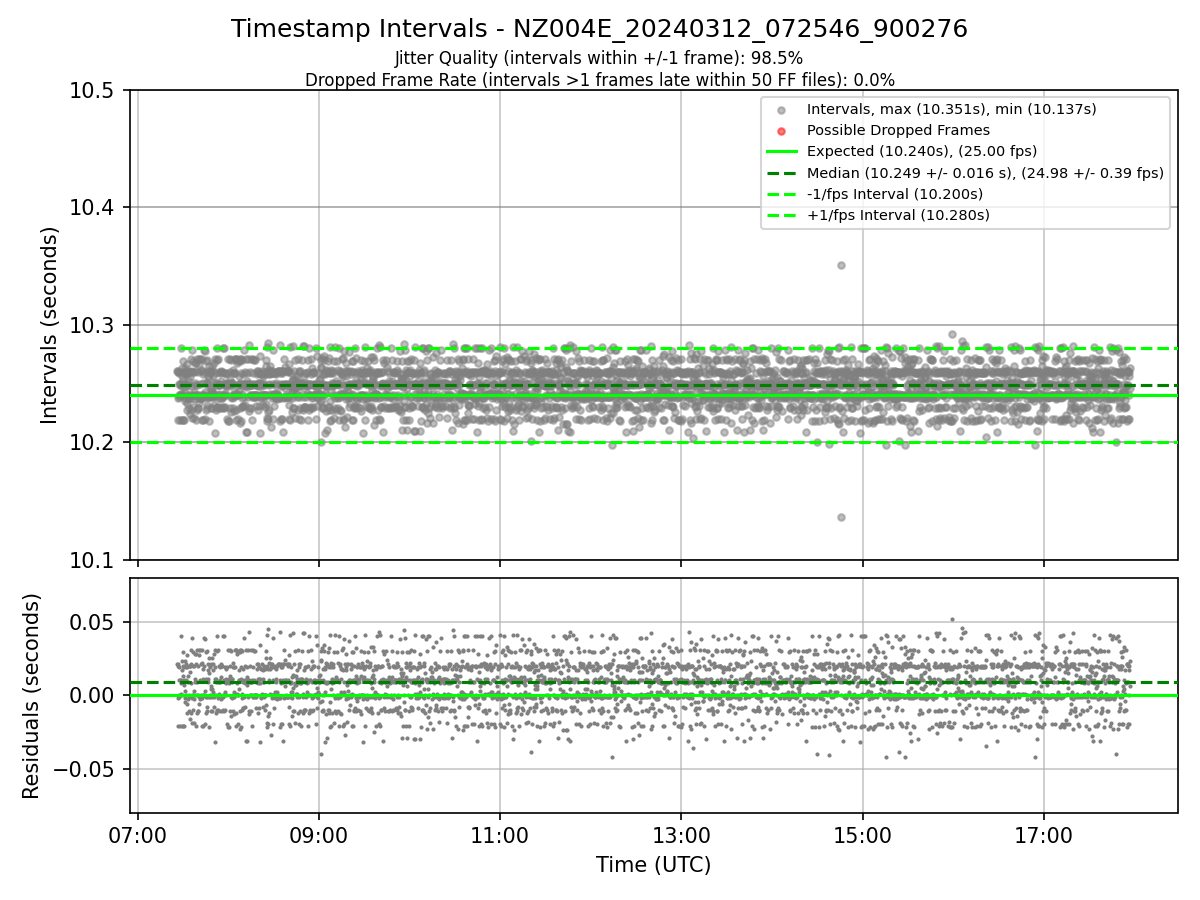
Task: Click legend entry beginning "Median (10.249 +/- 0.016 s)"
Action: click(985, 172)
